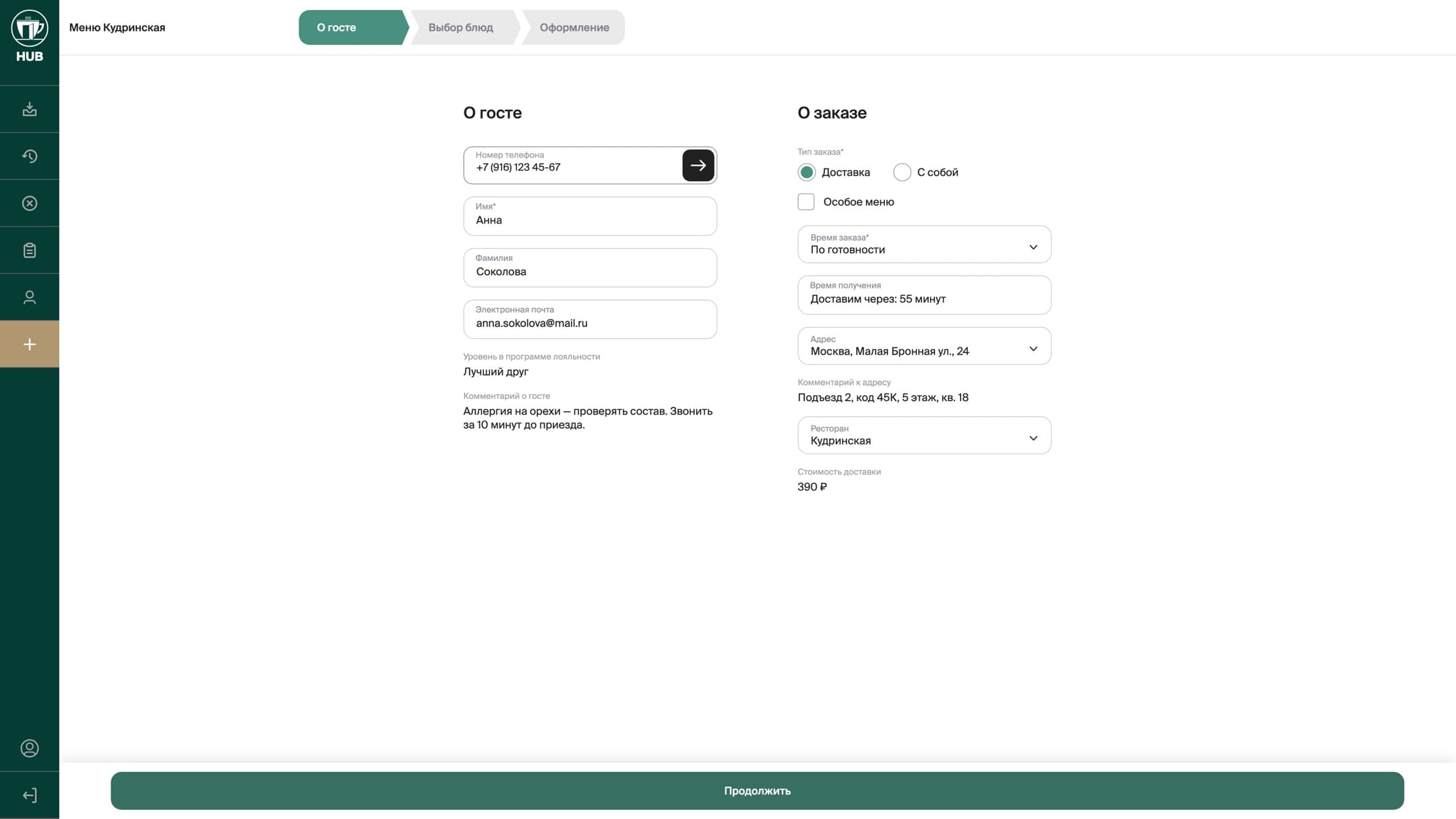Click address comment Подъезд 2 text
This screenshot has height=819, width=1456.
[883, 398]
